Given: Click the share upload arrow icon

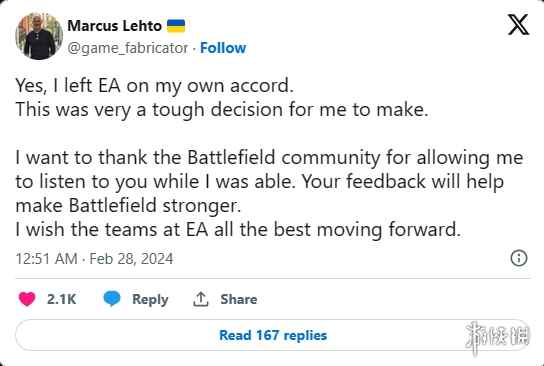Looking at the screenshot, I should 201,299.
